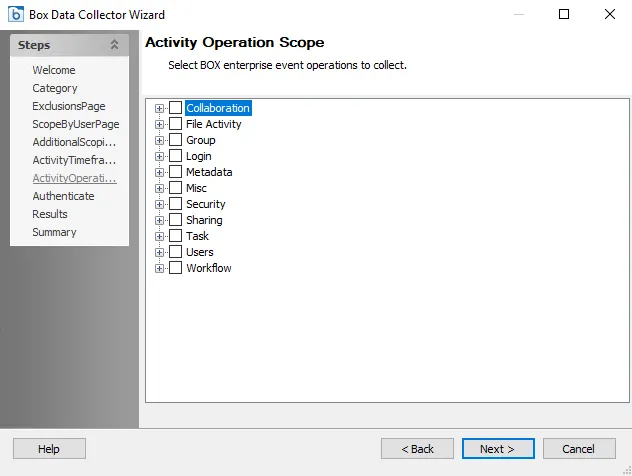Proceed with the Next button
The width and height of the screenshot is (632, 476).
(x=498, y=449)
